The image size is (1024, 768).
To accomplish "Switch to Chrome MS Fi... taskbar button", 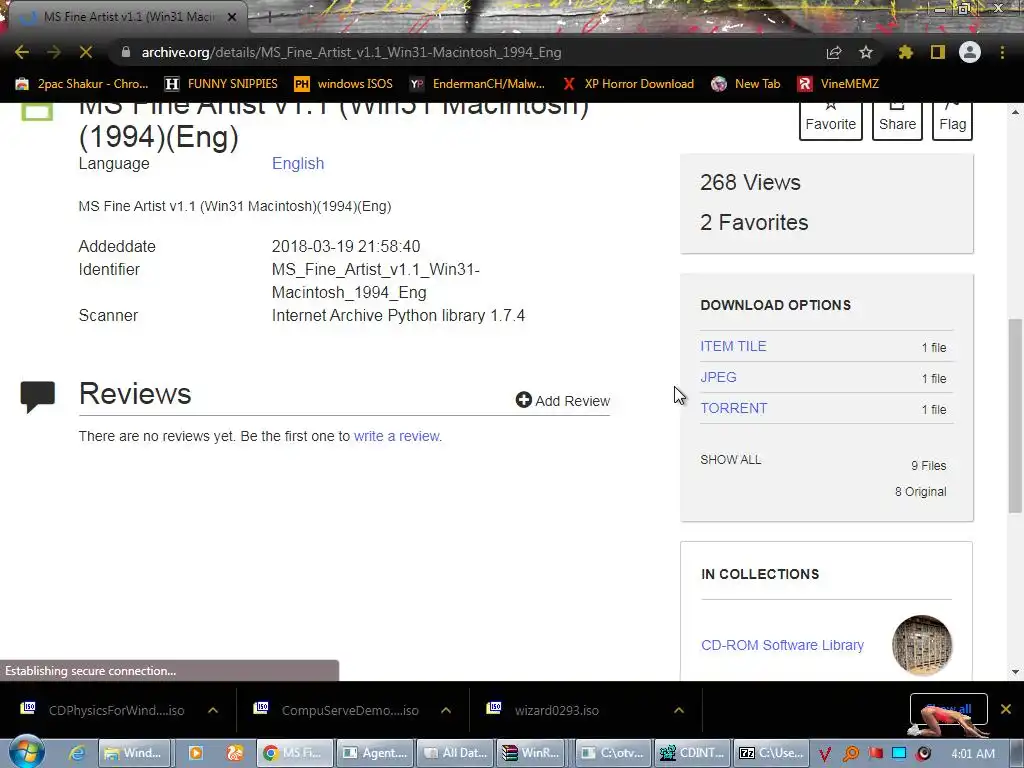I will pyautogui.click(x=295, y=753).
